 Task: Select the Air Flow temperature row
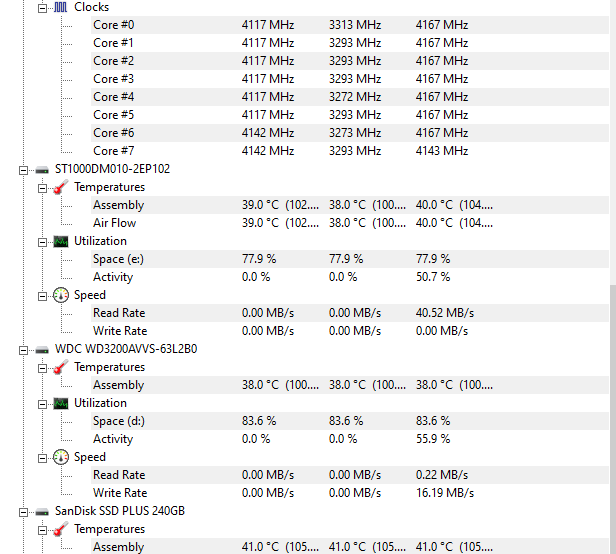(350, 223)
